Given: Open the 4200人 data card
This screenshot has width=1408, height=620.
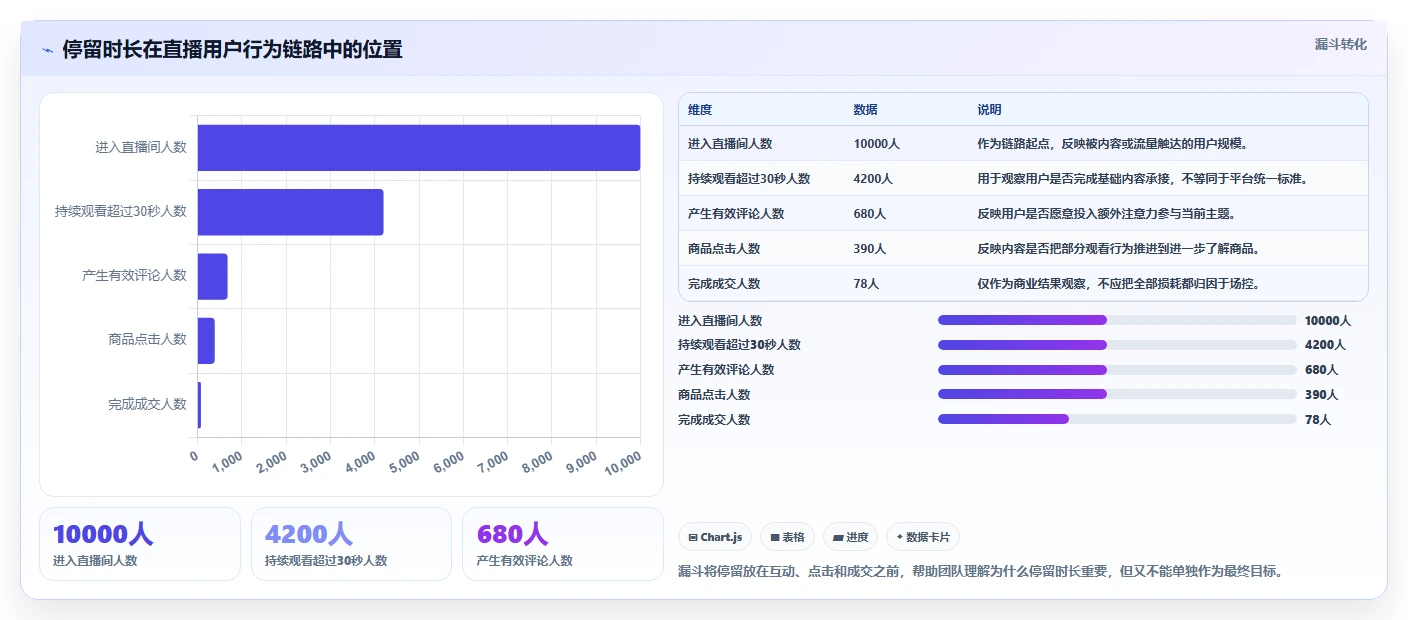Looking at the screenshot, I should click(x=352, y=544).
